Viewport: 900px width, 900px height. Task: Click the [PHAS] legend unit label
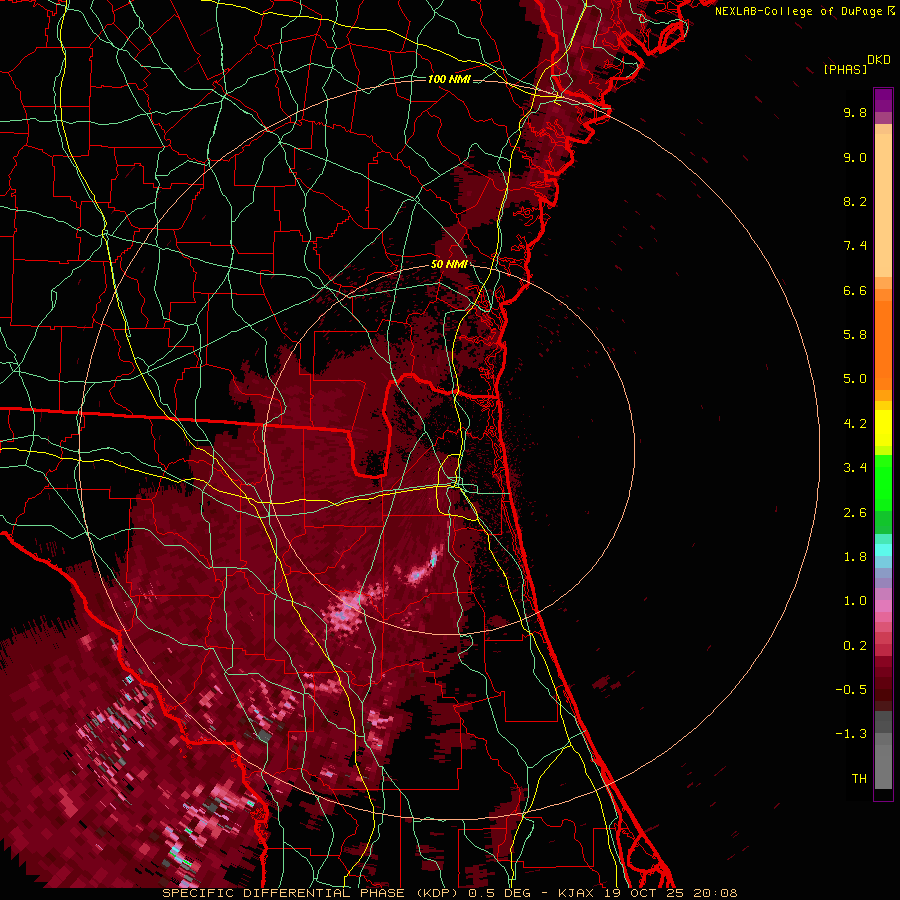point(845,69)
